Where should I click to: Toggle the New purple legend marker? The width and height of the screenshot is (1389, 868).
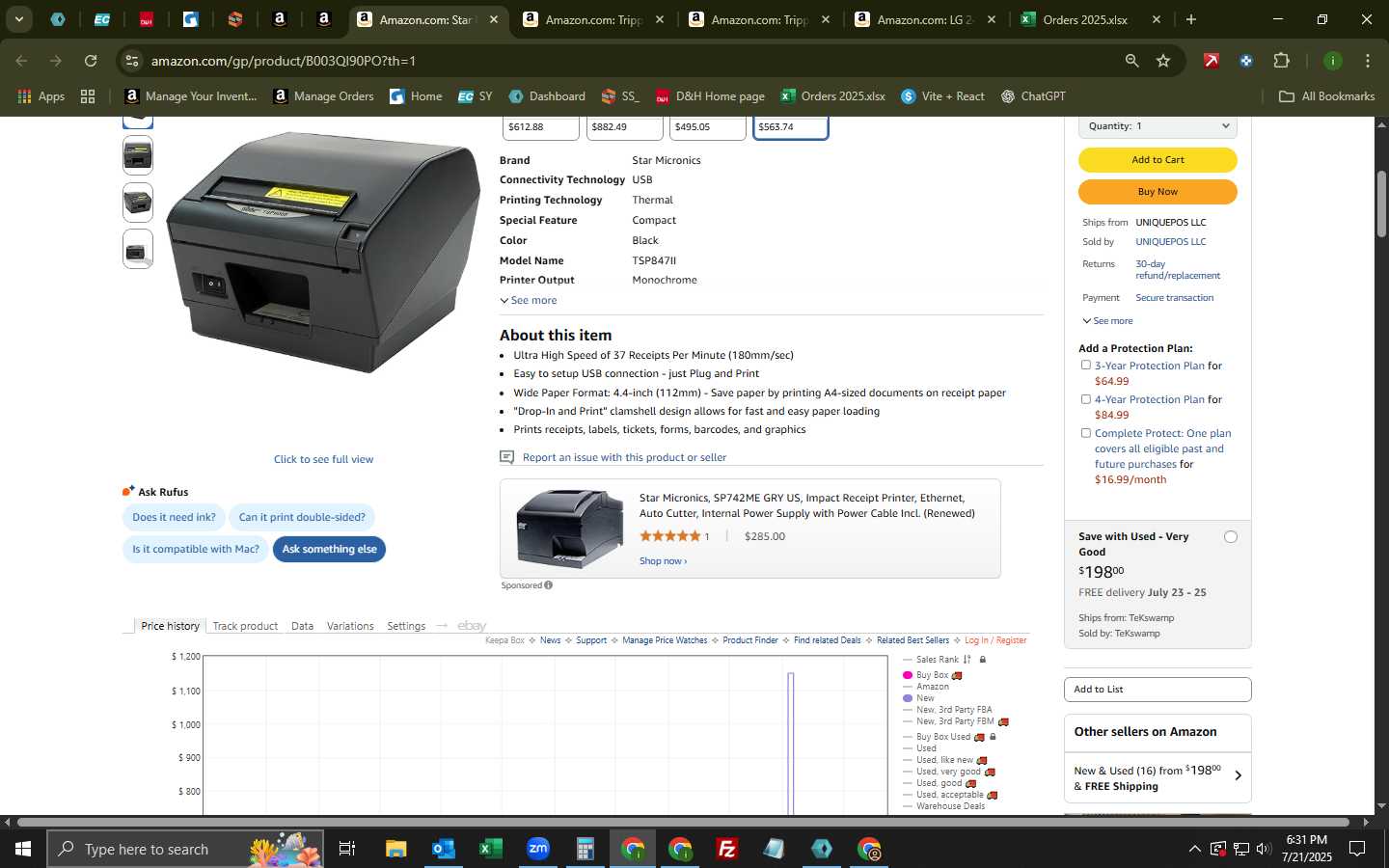pos(908,698)
